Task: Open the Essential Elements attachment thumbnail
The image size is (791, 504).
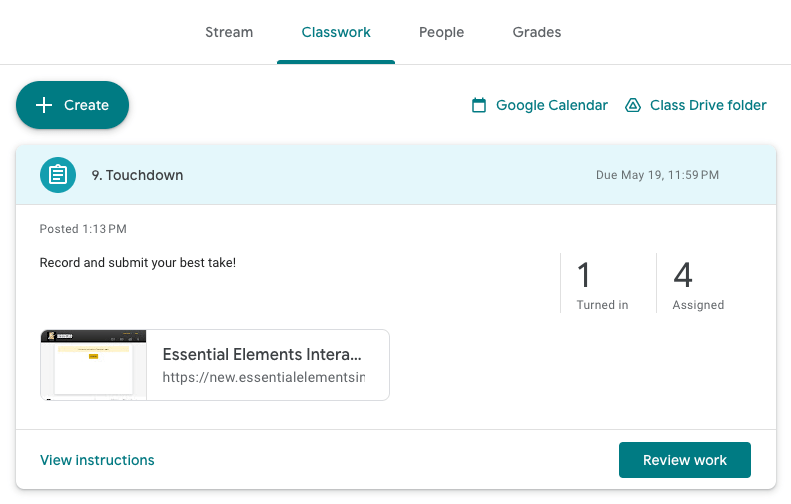Action: click(x=93, y=365)
